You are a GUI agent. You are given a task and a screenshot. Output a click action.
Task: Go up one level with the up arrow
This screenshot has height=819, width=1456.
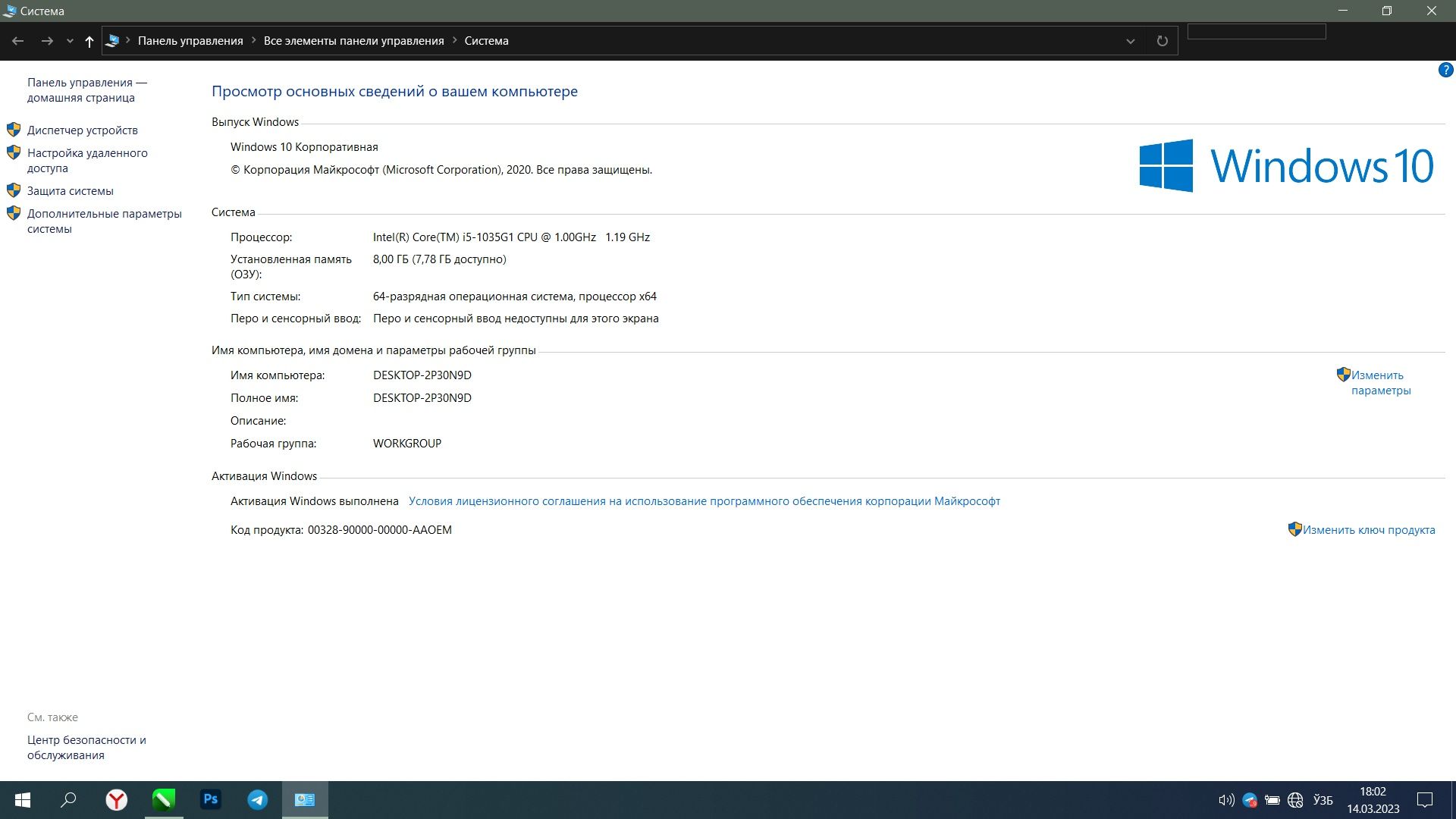pyautogui.click(x=89, y=41)
